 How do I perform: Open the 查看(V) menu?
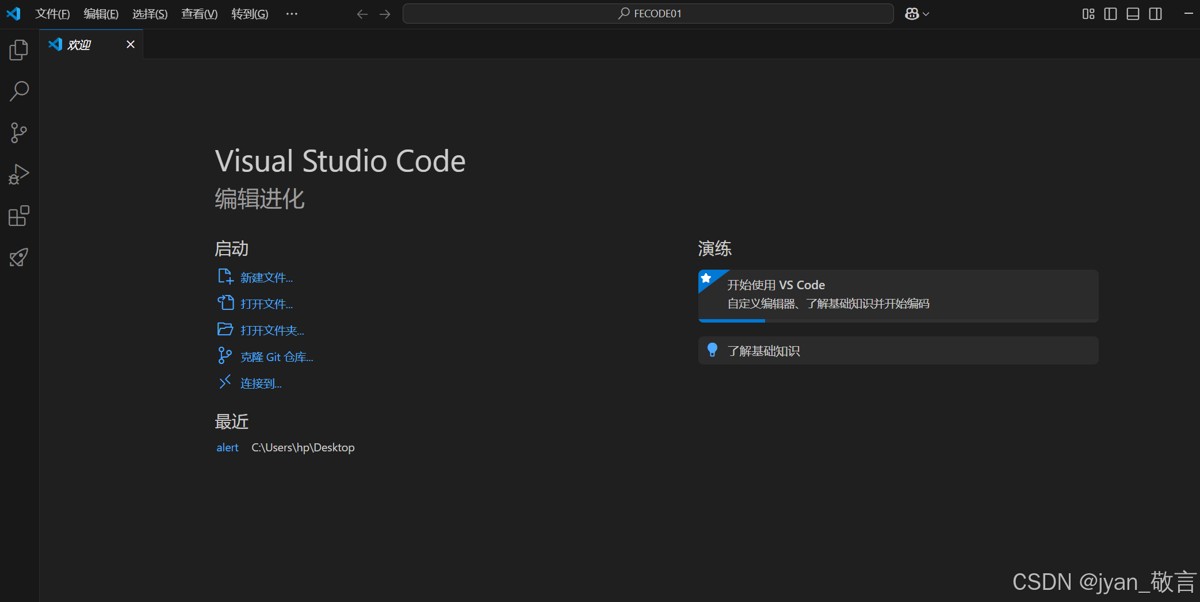coord(199,14)
